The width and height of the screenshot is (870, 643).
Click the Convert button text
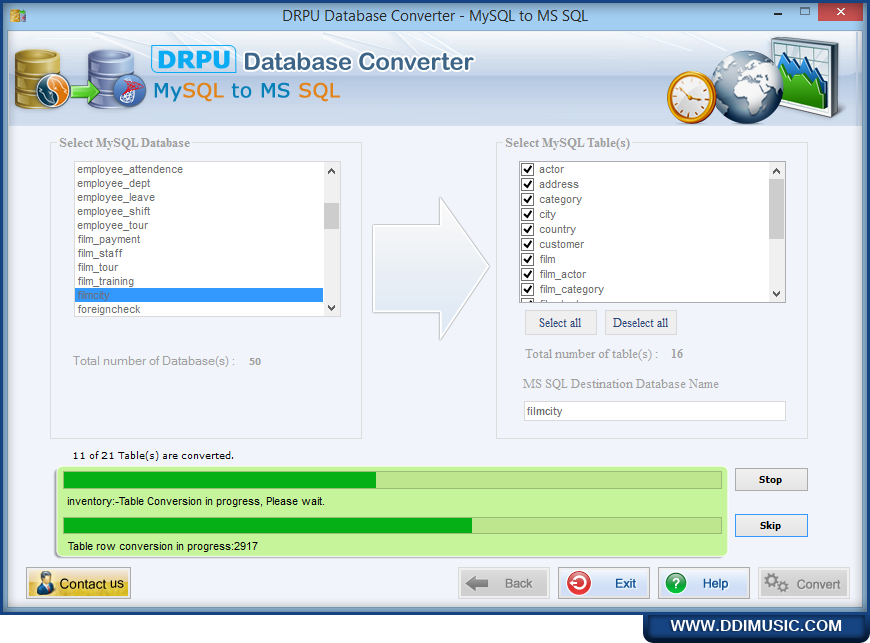click(x=818, y=584)
